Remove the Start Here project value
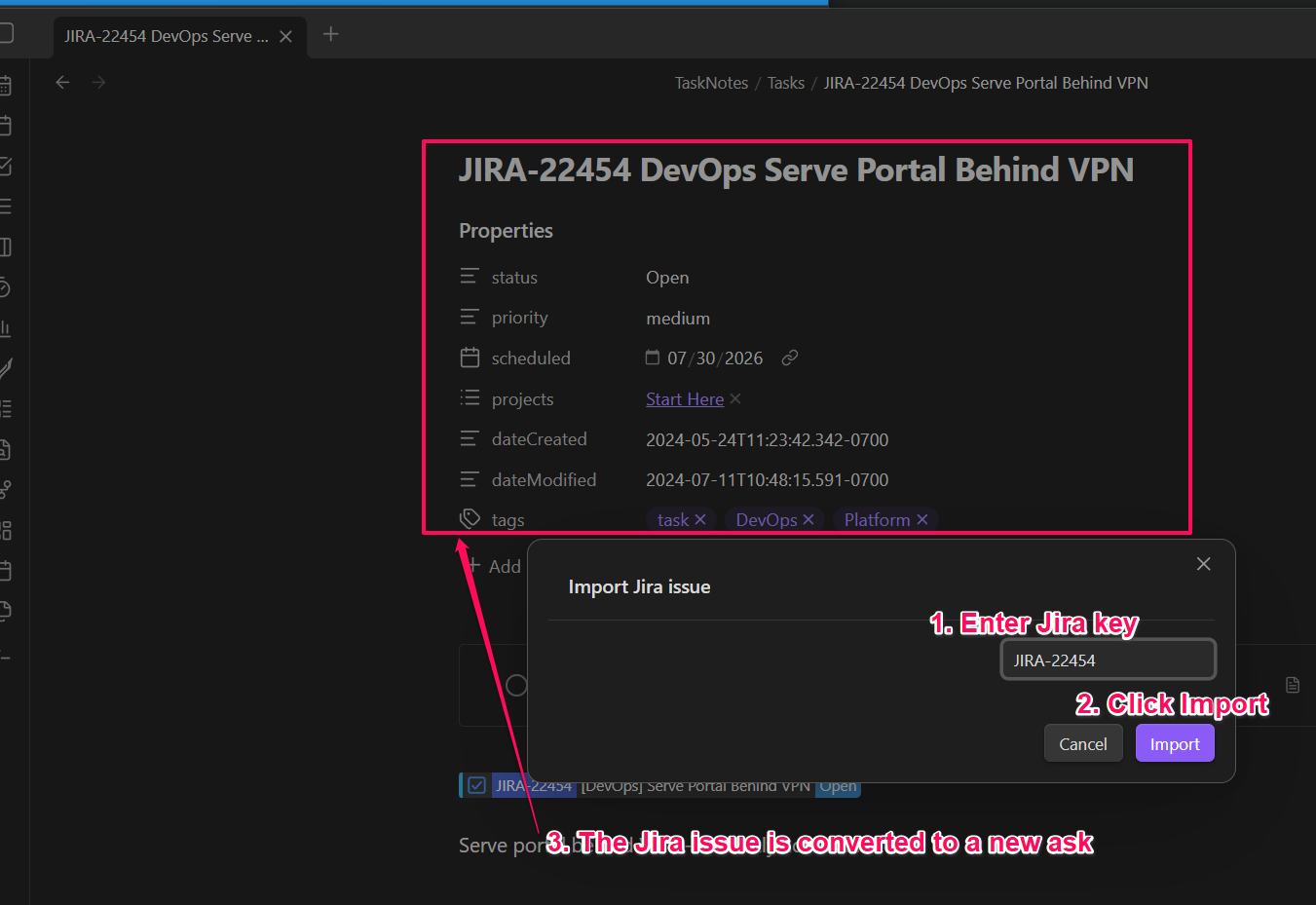Viewport: 1316px width, 905px height. tap(735, 398)
